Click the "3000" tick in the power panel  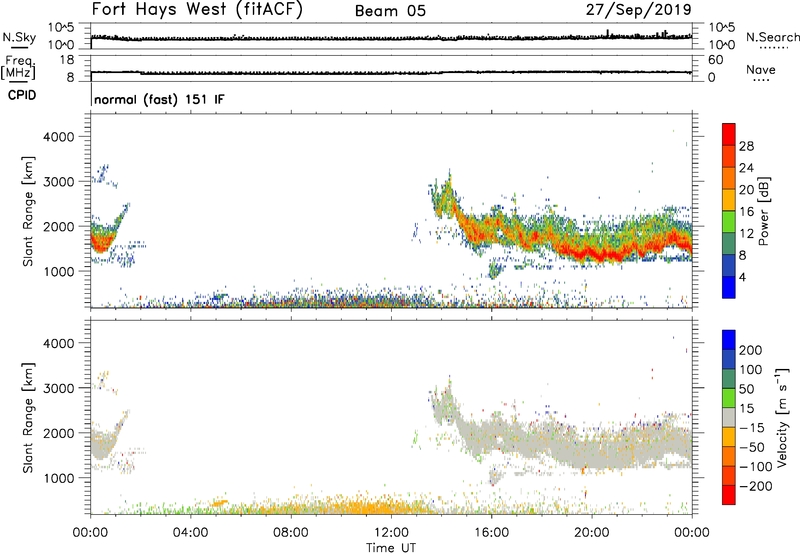[x=58, y=182]
